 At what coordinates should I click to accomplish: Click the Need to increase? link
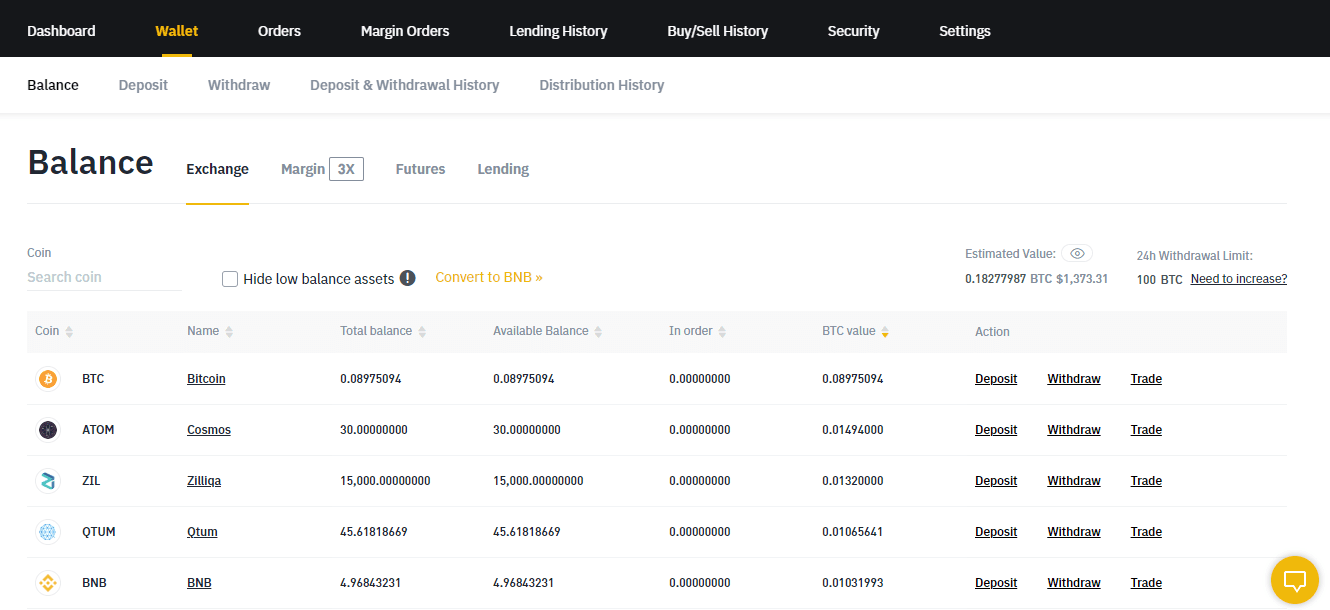(1238, 279)
